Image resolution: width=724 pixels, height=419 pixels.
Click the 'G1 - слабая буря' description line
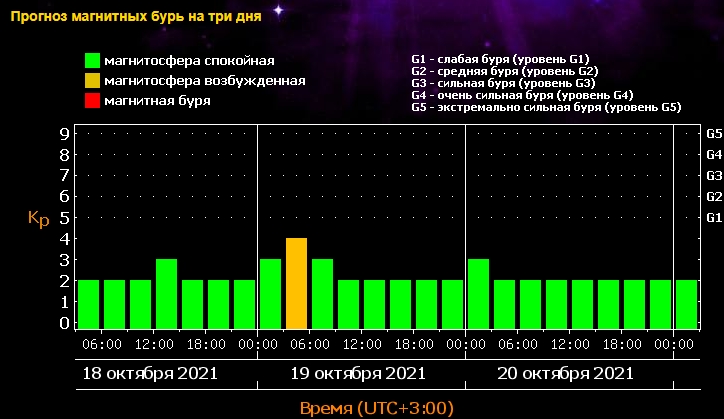(x=500, y=59)
